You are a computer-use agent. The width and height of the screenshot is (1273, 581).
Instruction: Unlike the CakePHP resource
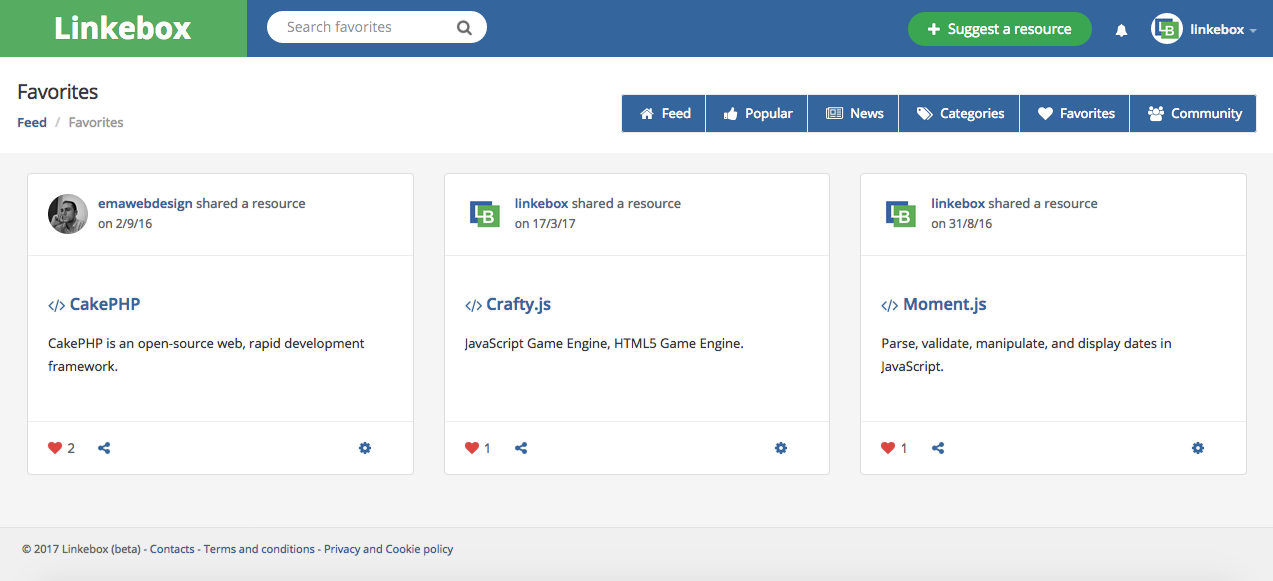[55, 448]
